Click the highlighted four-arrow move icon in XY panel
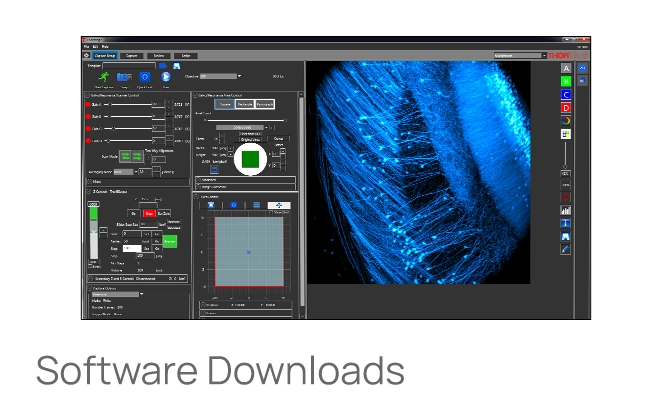The image size is (672, 420). tap(279, 205)
